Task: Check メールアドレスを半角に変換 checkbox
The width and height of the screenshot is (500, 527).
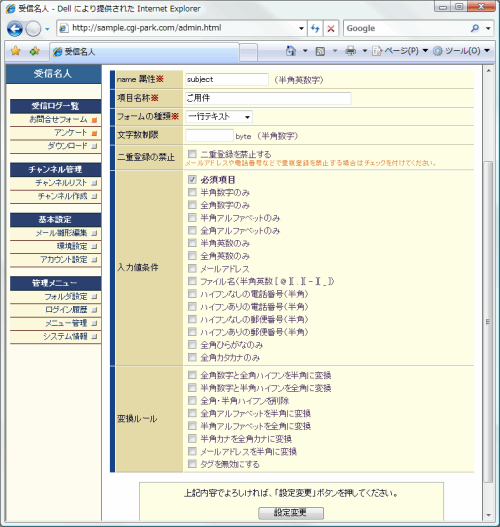Action: pyautogui.click(x=192, y=451)
